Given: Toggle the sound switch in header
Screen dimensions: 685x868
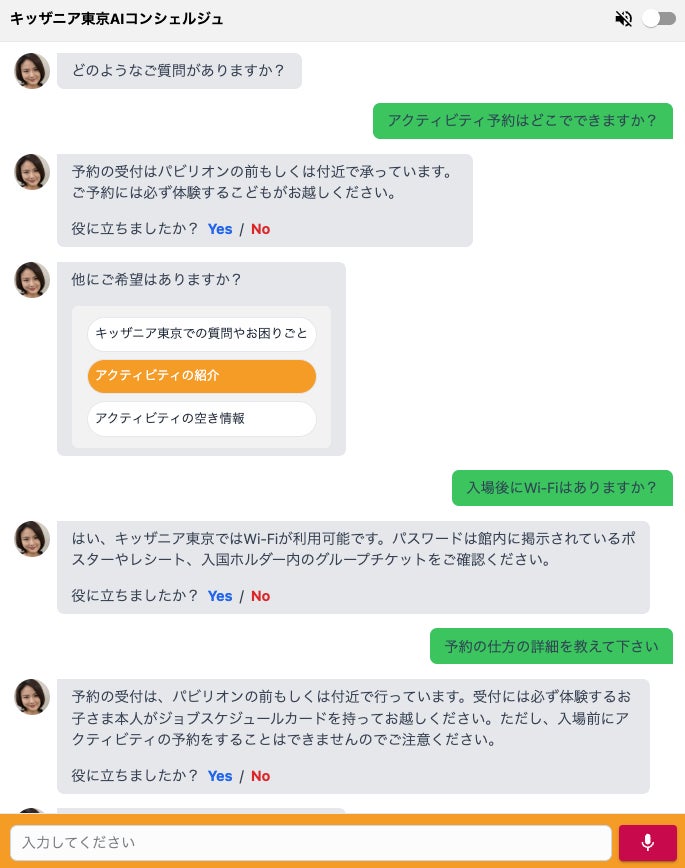Looking at the screenshot, I should coord(659,19).
